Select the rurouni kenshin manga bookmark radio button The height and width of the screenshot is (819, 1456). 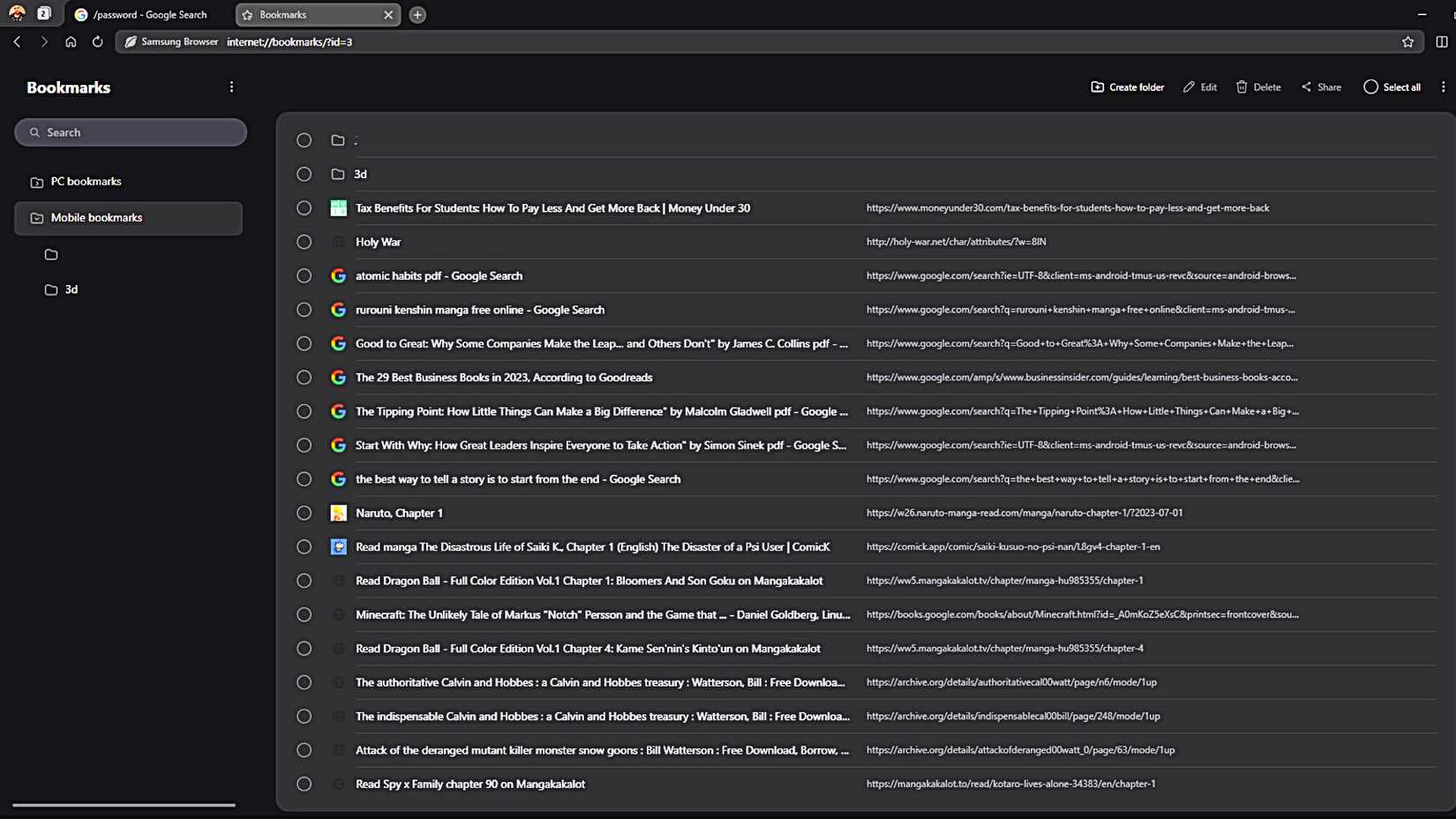pyautogui.click(x=304, y=310)
